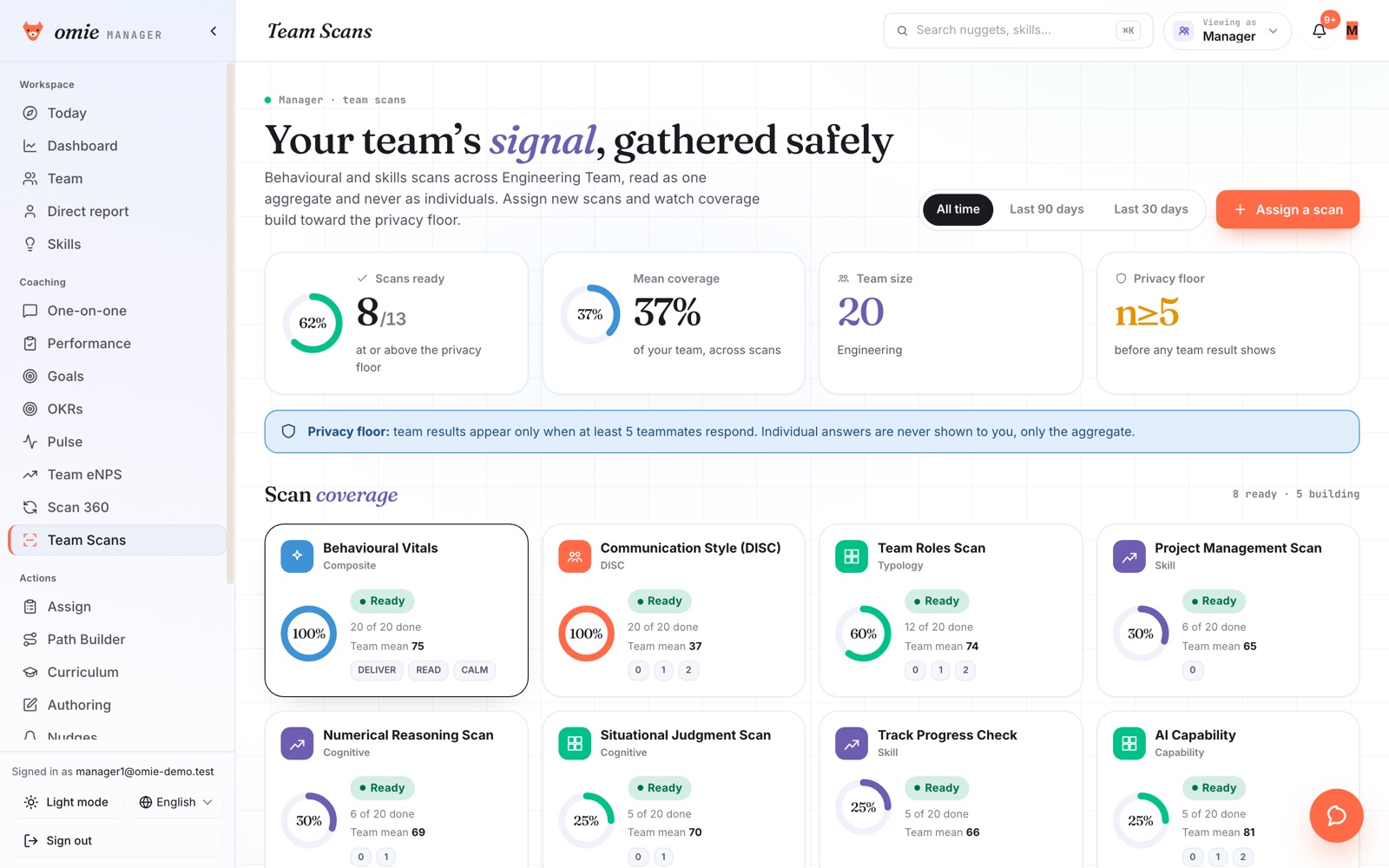The height and width of the screenshot is (868, 1389).
Task: Open the Viewing as Manager dropdown
Action: tap(1228, 30)
